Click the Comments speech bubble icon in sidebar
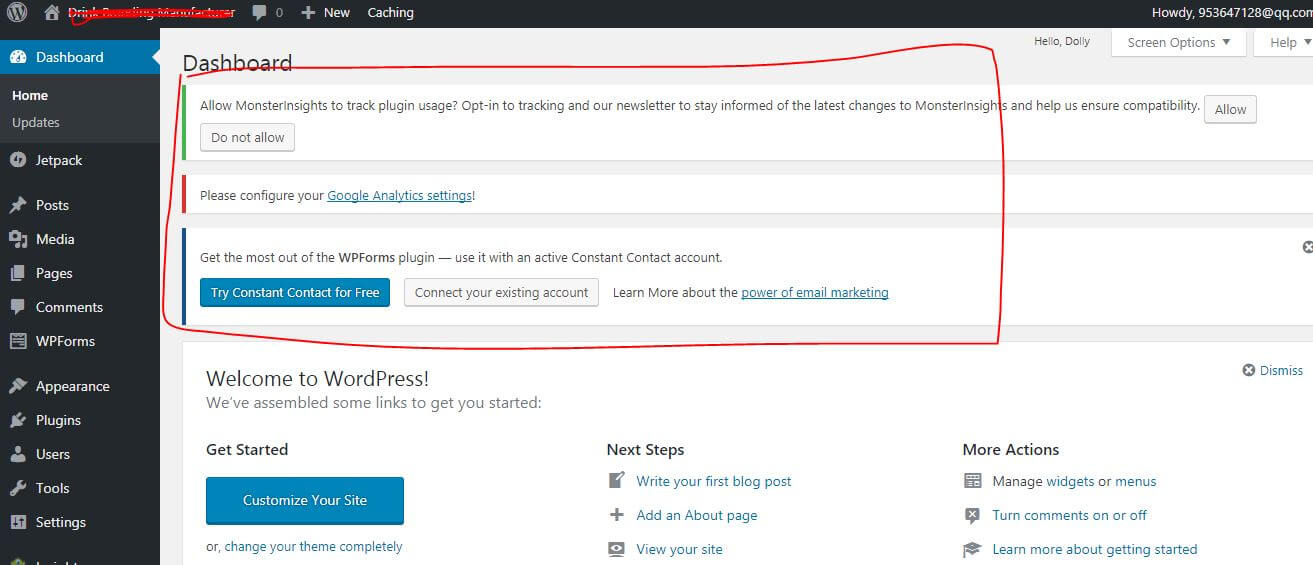The image size is (1313, 565). (x=18, y=307)
